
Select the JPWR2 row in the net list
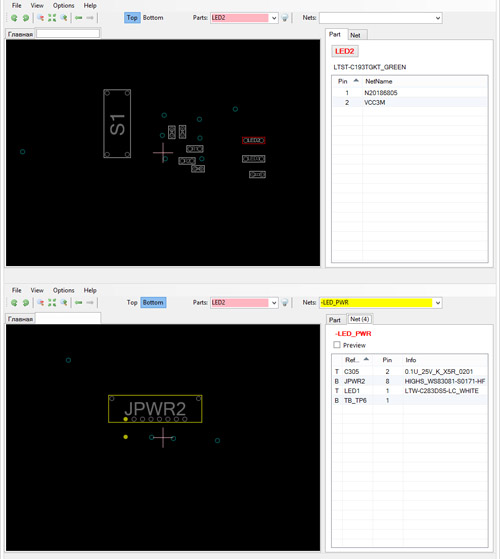point(410,381)
